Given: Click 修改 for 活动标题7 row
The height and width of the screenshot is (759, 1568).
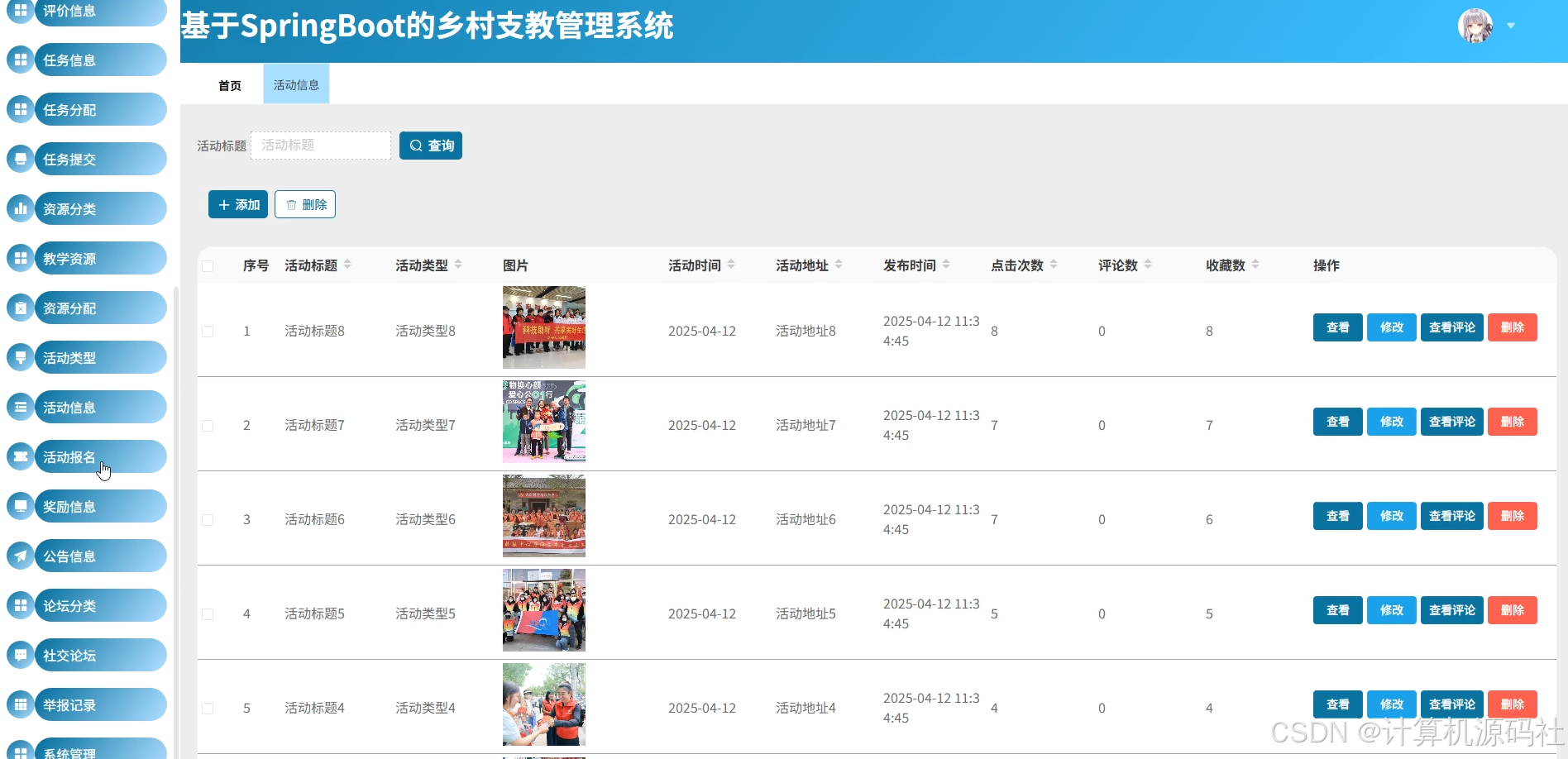Looking at the screenshot, I should pos(1392,422).
